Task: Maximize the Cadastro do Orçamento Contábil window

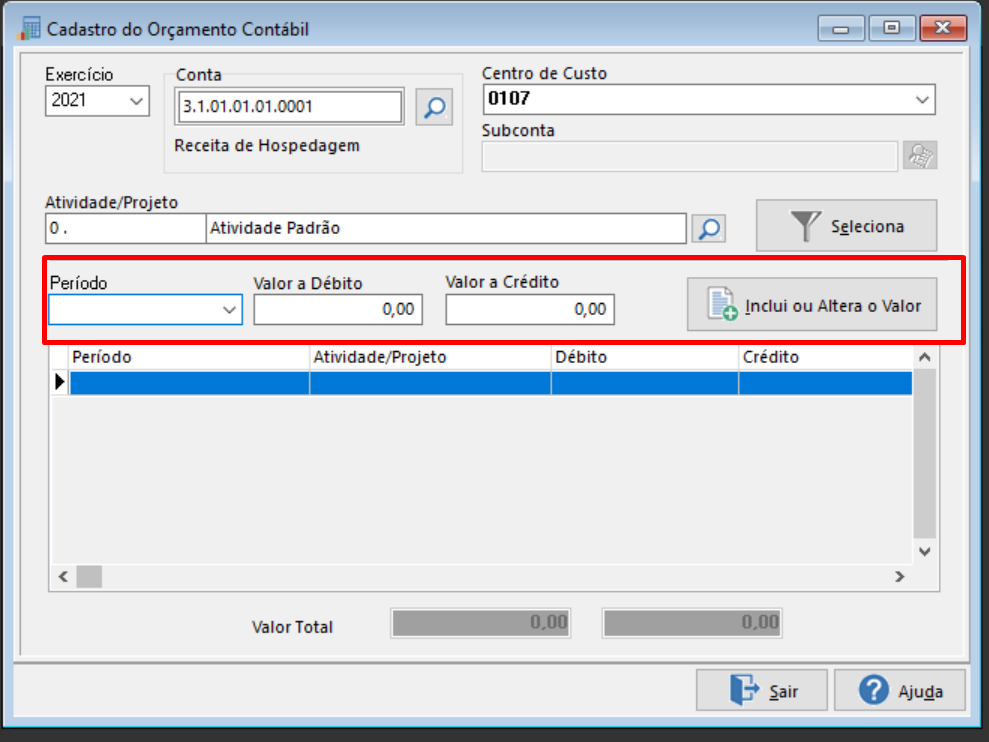Action: [892, 28]
